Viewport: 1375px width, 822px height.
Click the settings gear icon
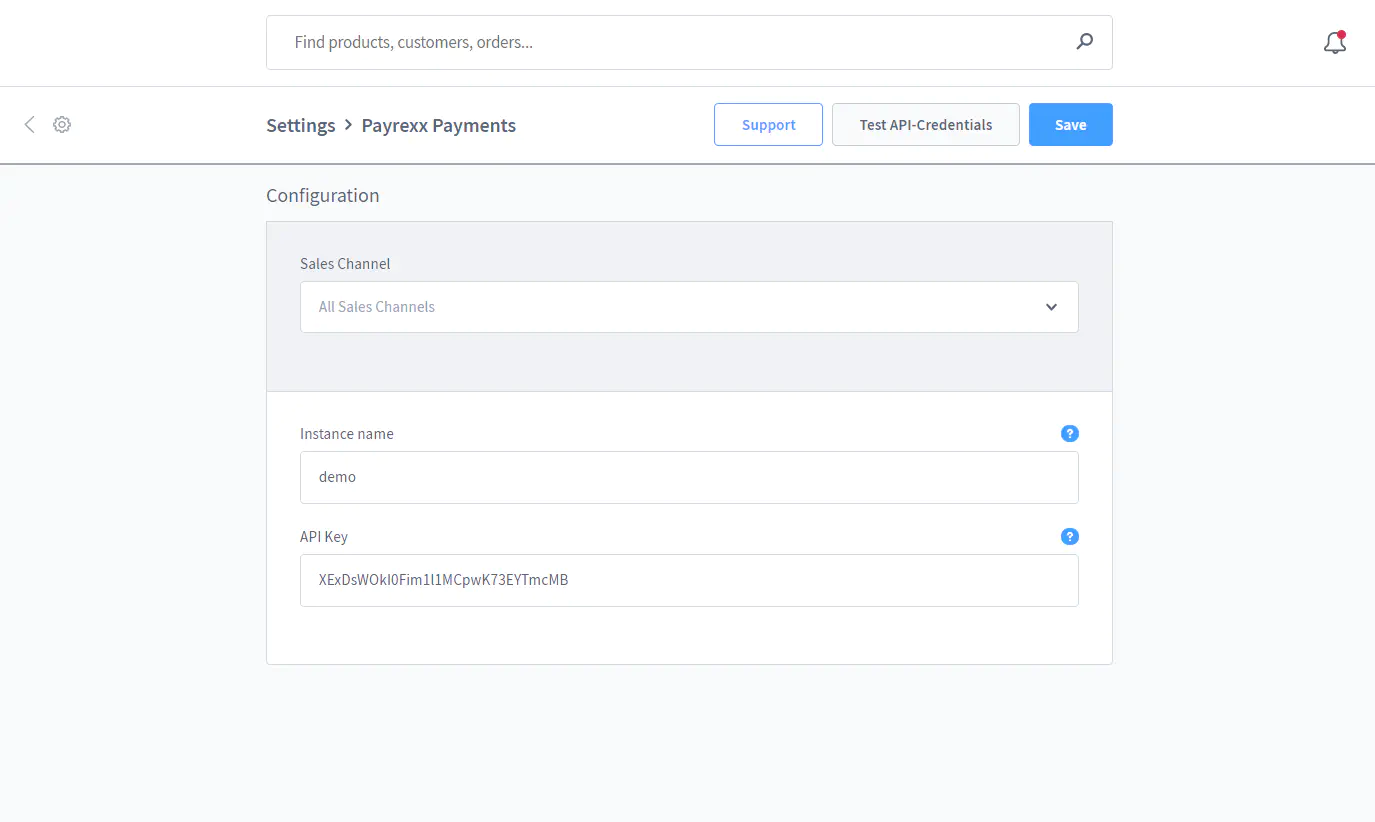pos(62,124)
